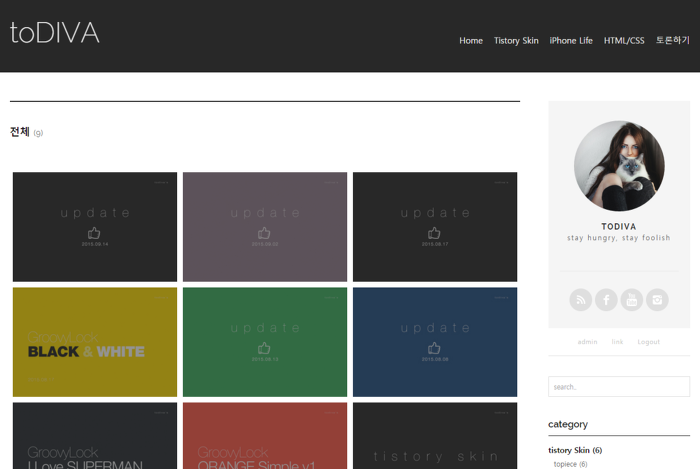The image size is (700, 469).
Task: Click the thumbs-up icon on the 2015.08.08 post
Action: (434, 348)
